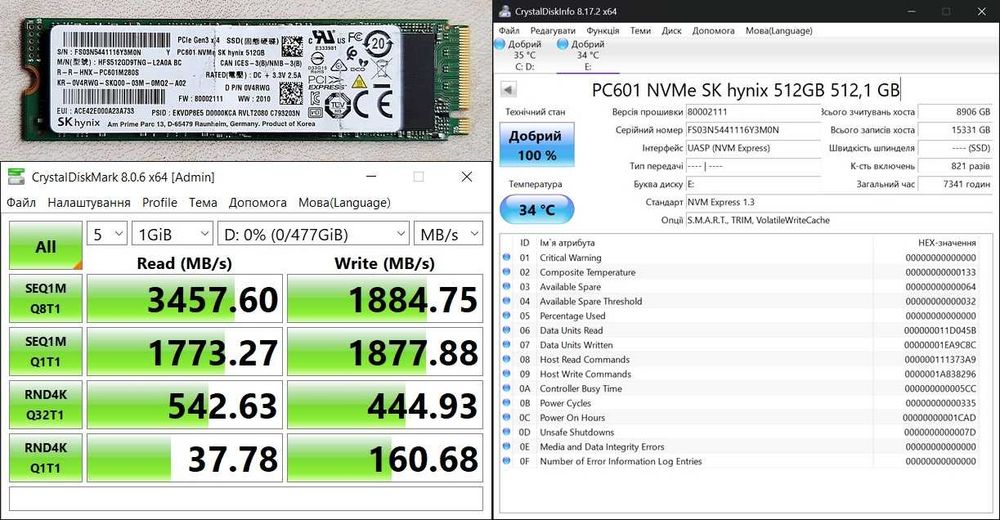1000x520 pixels.
Task: Open the drive selector D: 0% (0/477GiB)
Action: [x=313, y=234]
